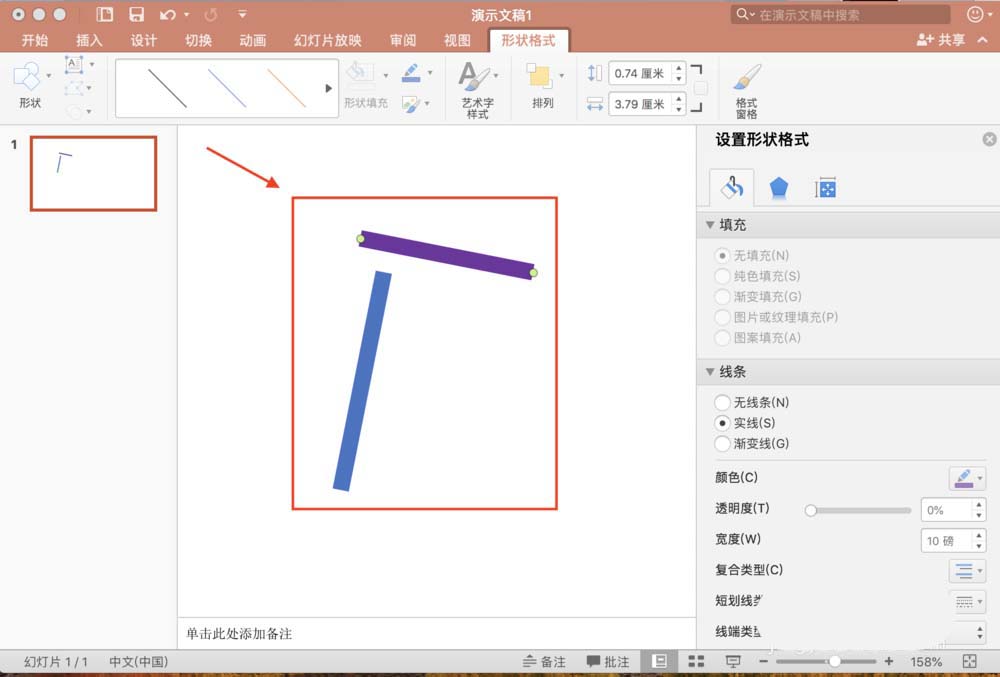Select the orange line style
1000x677 pixels.
(286, 88)
